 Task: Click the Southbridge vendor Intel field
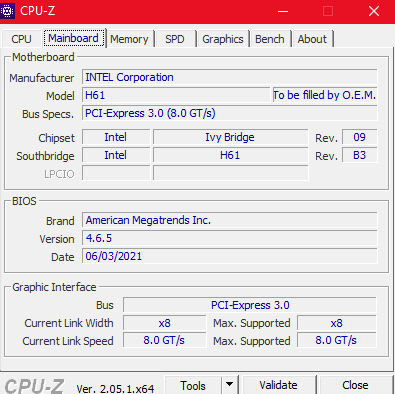(116, 155)
